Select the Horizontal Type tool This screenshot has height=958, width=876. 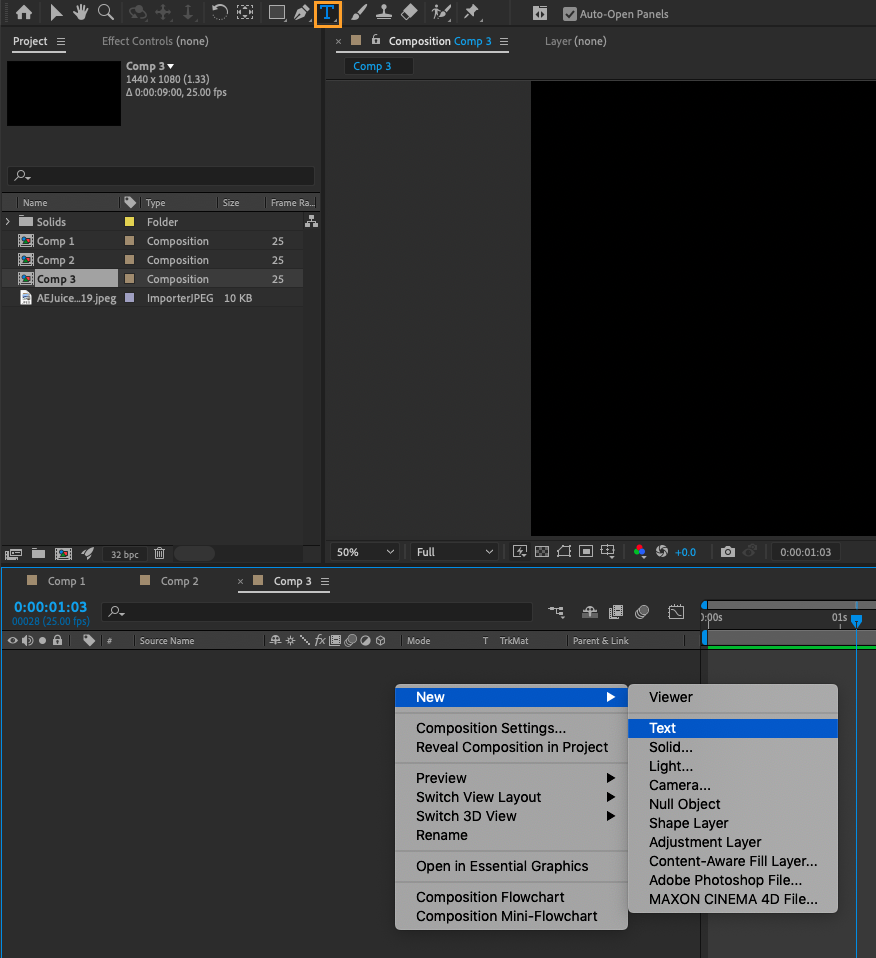tap(327, 13)
